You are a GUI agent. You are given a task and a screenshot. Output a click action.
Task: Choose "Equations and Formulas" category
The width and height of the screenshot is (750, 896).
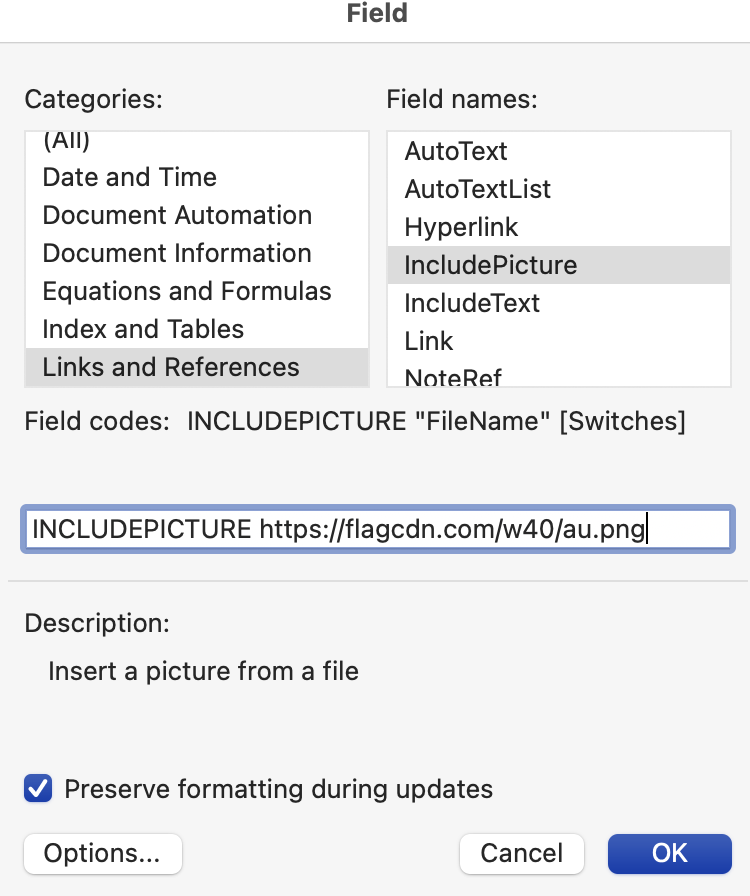pos(186,291)
